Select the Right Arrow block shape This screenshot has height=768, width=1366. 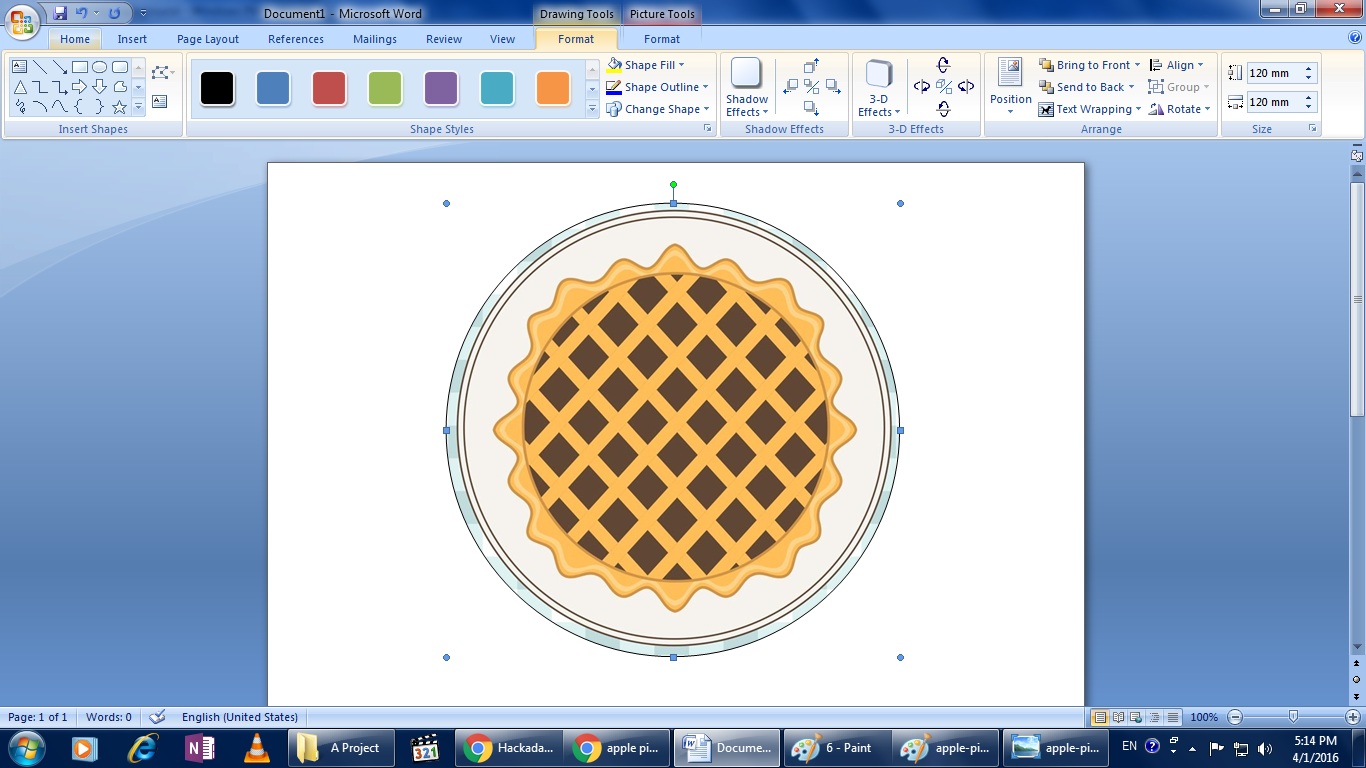80,87
